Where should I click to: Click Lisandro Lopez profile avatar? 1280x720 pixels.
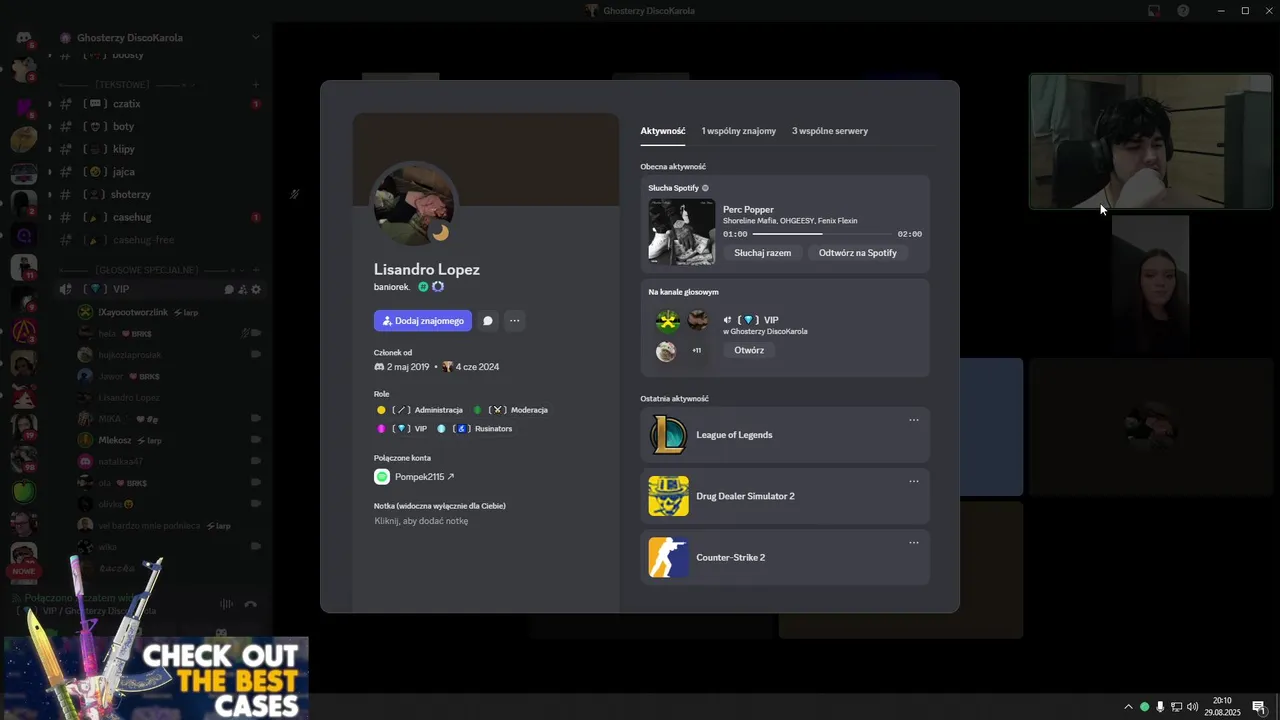point(414,203)
